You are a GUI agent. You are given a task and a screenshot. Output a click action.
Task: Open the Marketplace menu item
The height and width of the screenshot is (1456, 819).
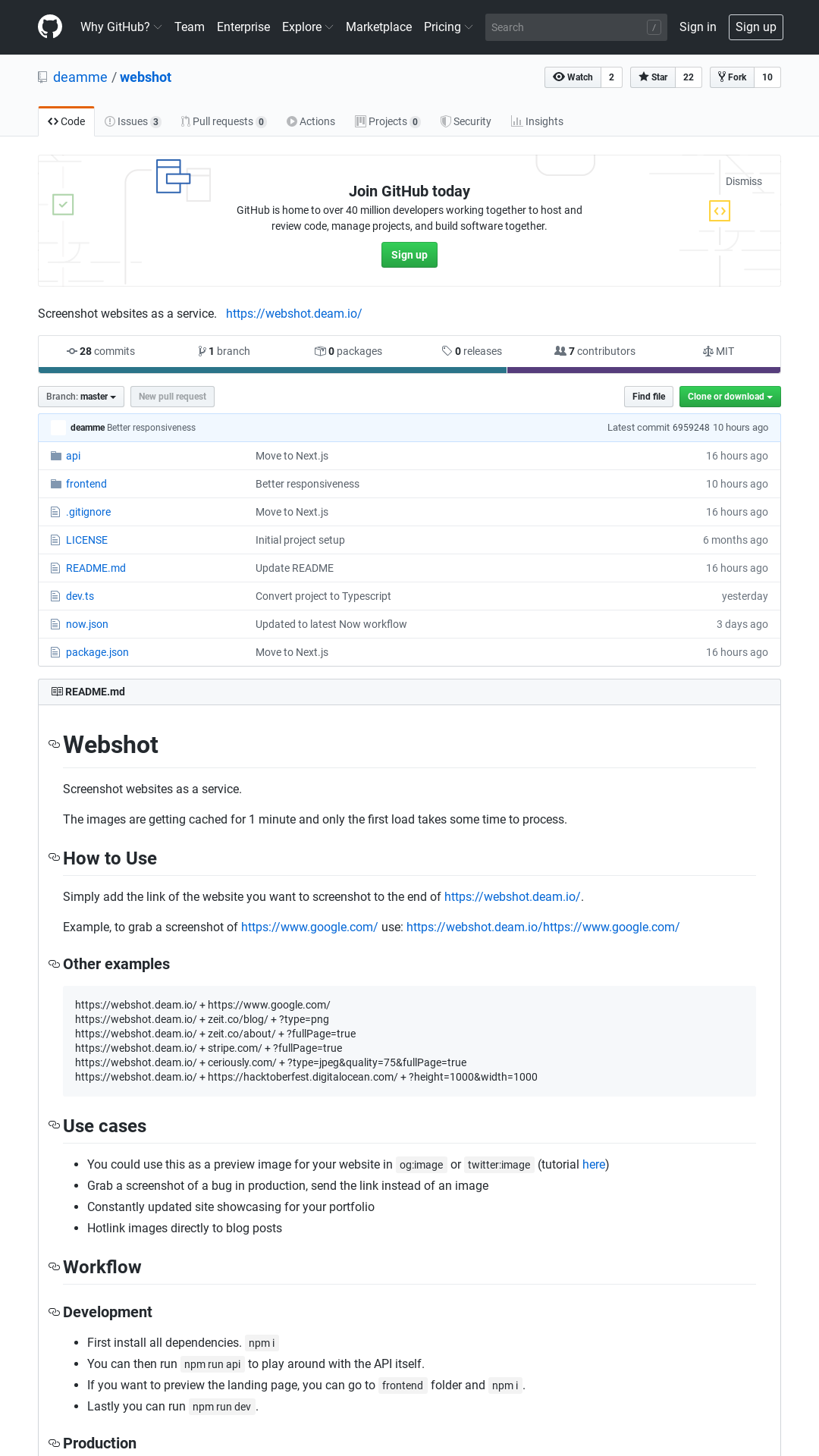[x=379, y=27]
